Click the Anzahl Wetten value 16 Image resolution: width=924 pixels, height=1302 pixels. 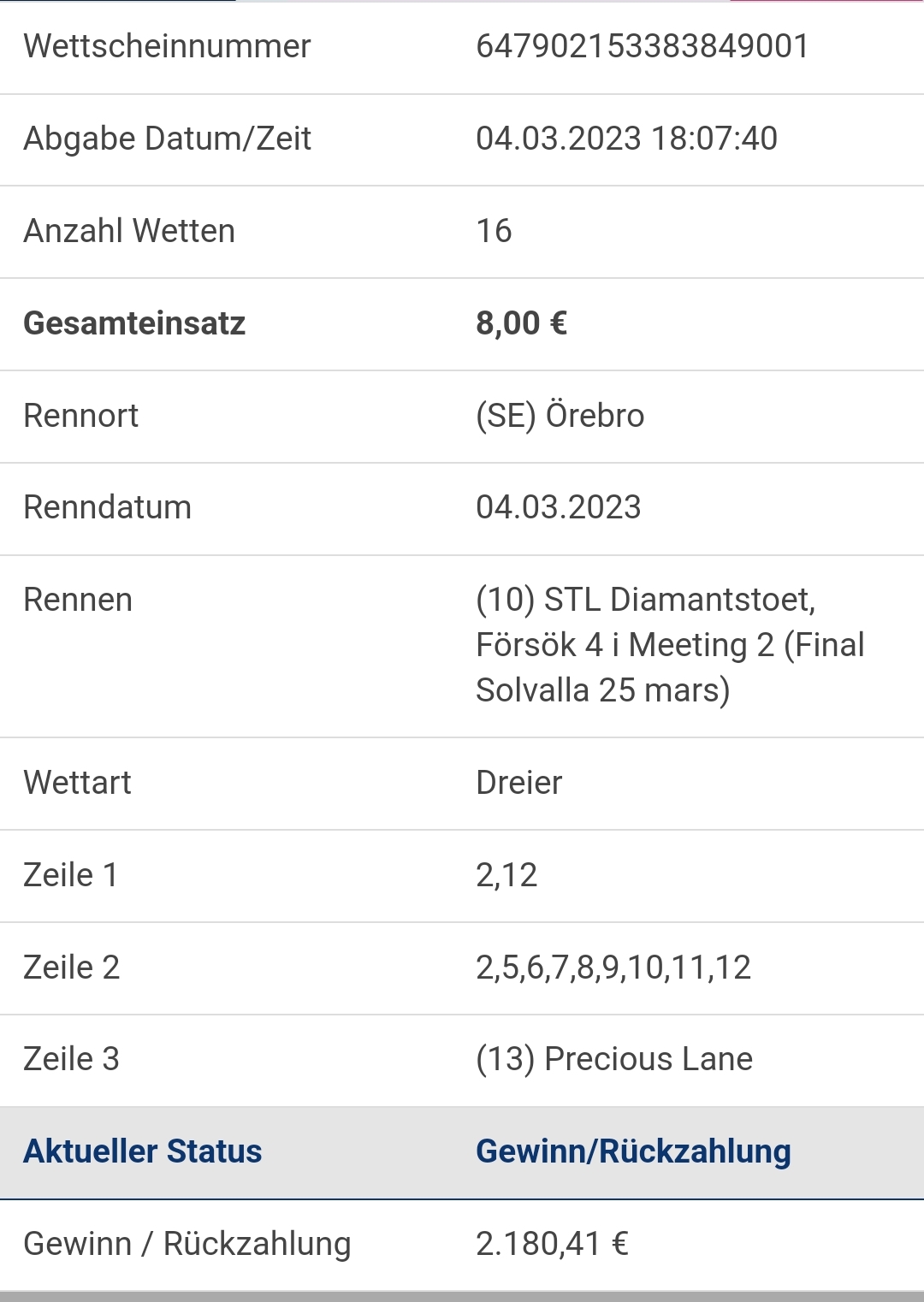pos(494,231)
